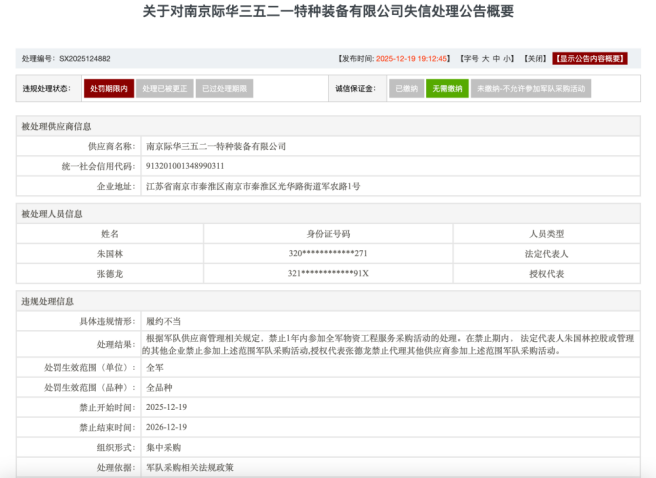Click the name 张德龙 in personnel table
This screenshot has height=478, width=656.
110,273
